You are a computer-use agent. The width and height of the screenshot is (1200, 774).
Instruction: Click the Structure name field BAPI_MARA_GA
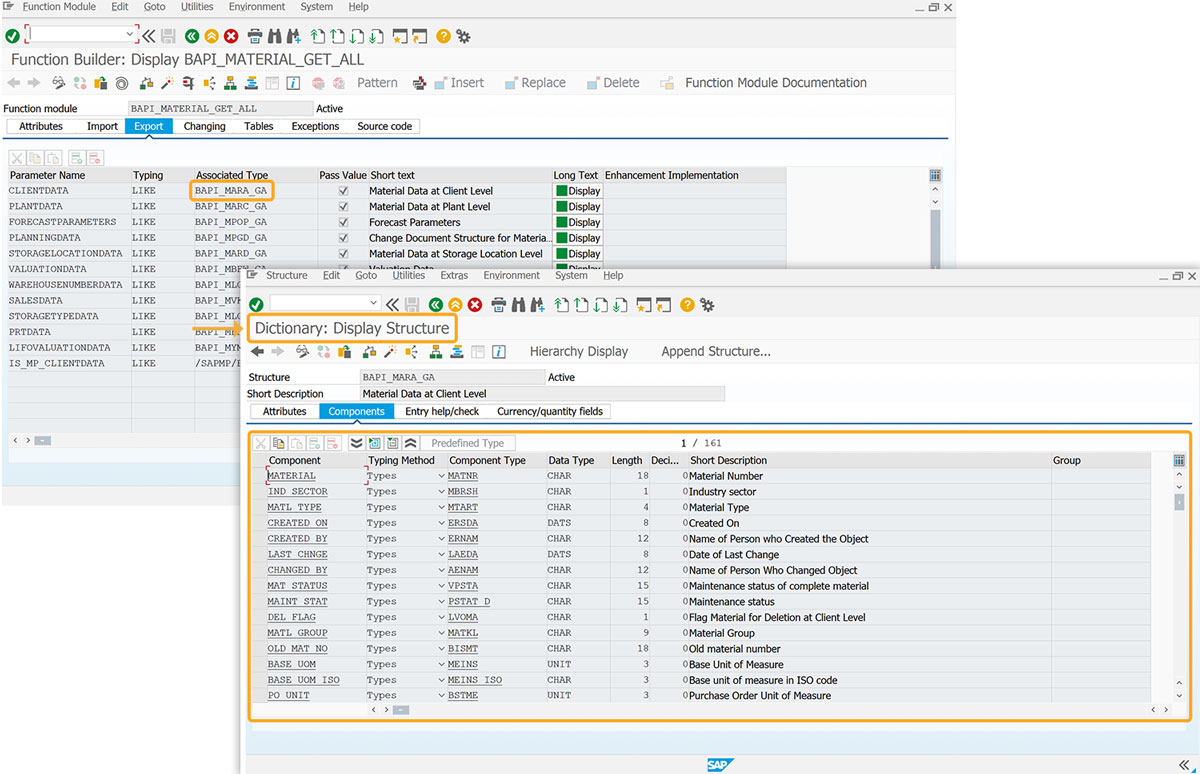click(x=453, y=378)
